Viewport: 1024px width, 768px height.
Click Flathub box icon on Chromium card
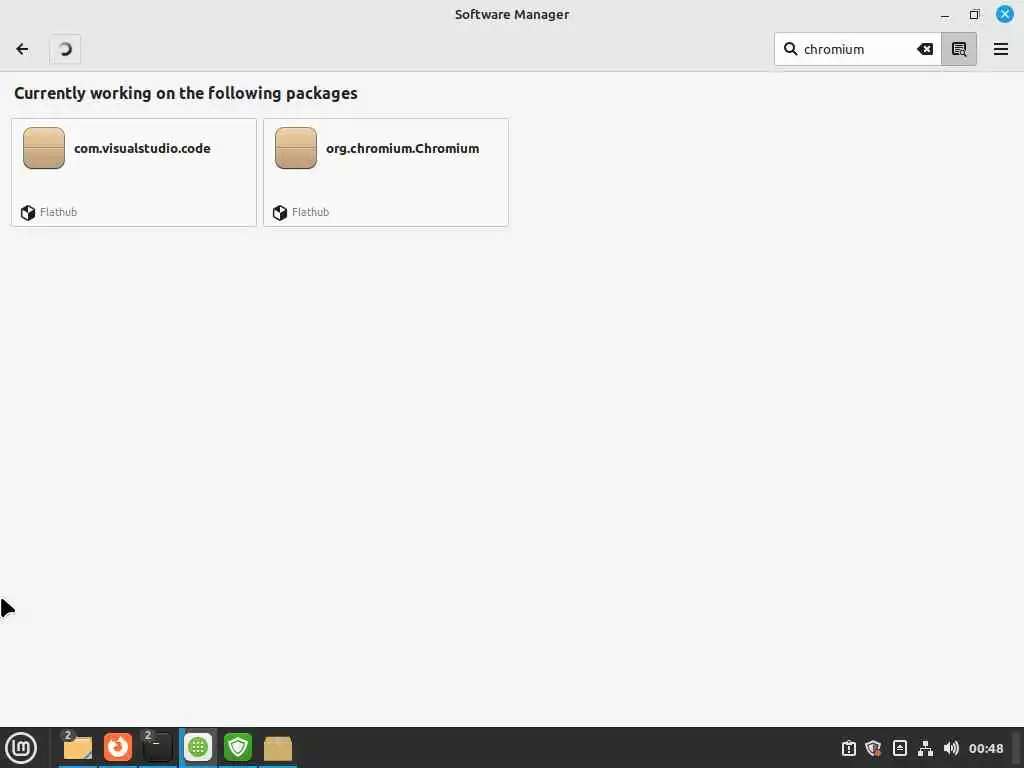[280, 213]
